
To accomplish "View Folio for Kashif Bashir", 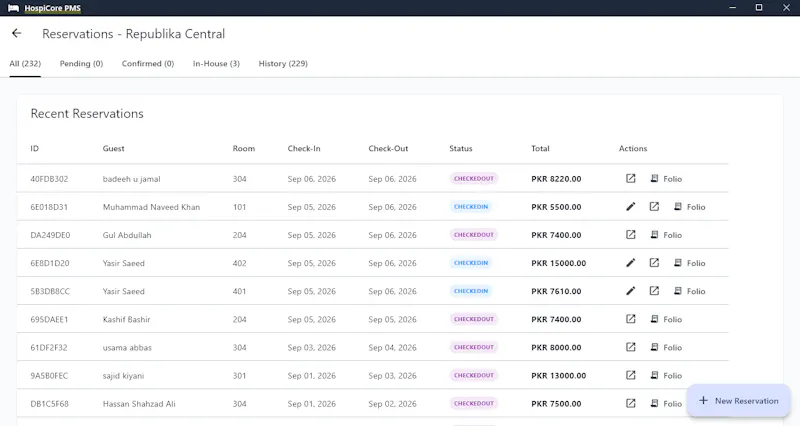I will pyautogui.click(x=666, y=319).
